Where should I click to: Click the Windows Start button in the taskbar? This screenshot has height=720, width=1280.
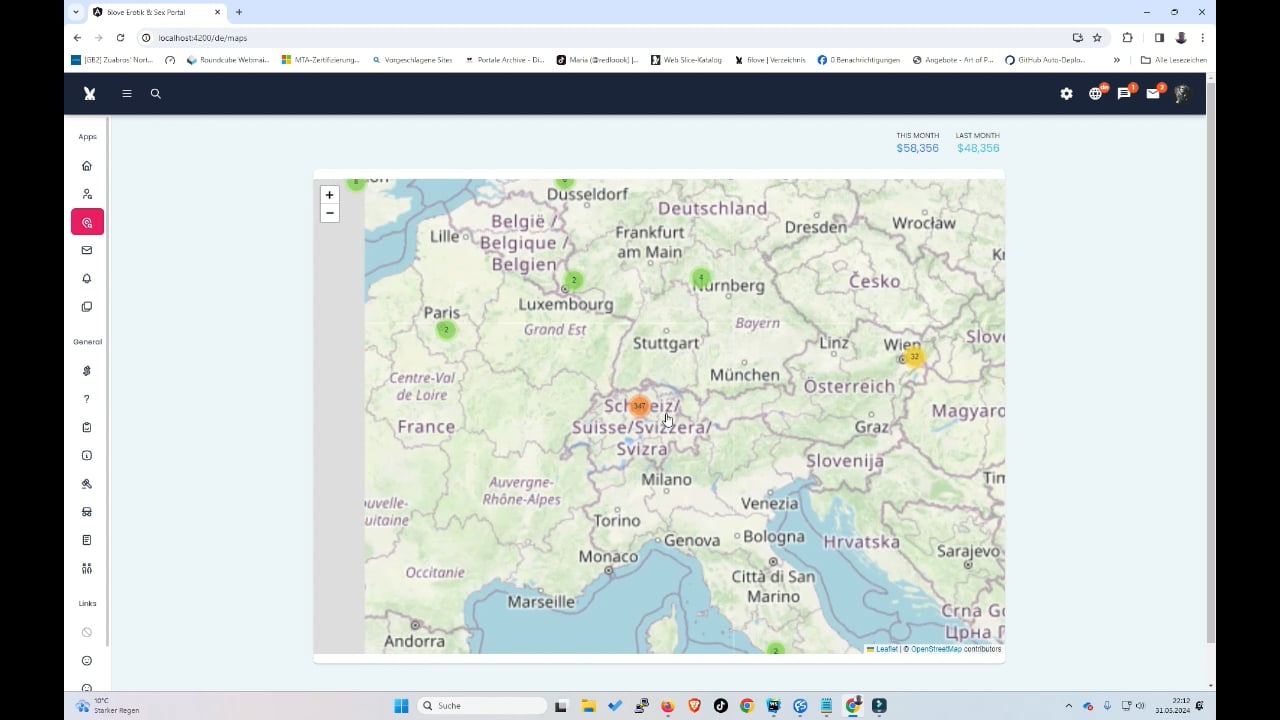[x=401, y=706]
